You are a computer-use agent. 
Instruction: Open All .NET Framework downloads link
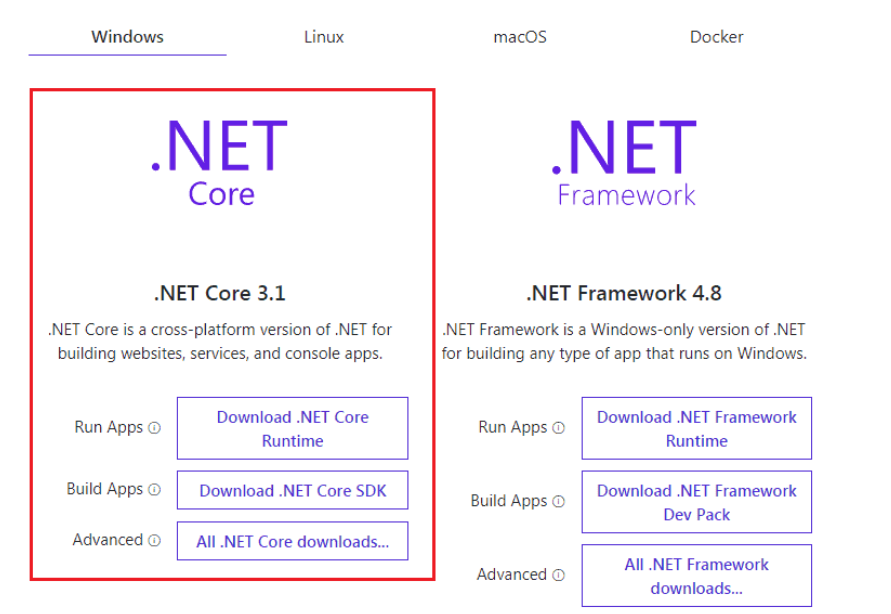[x=697, y=576]
